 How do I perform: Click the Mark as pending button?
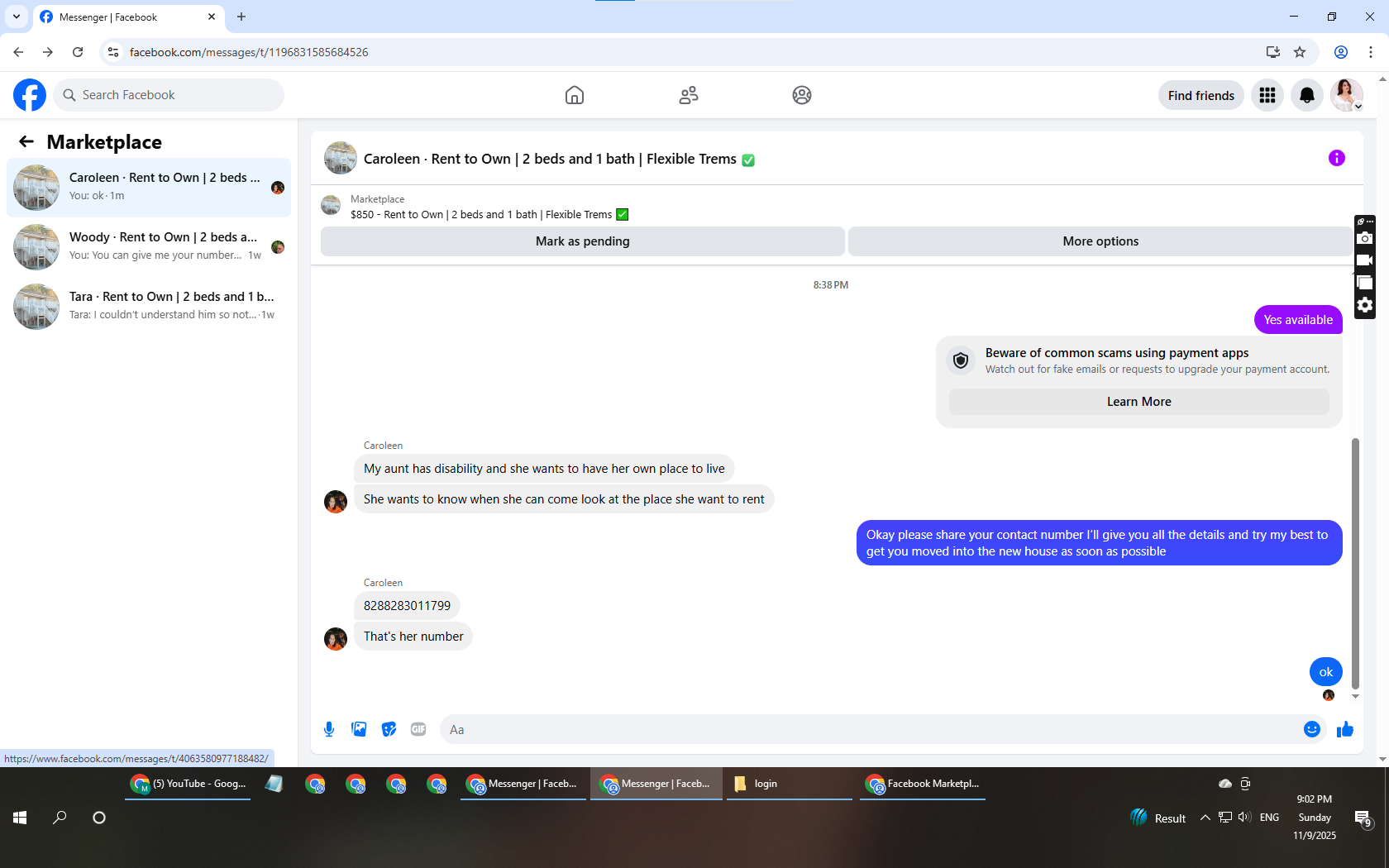pyautogui.click(x=583, y=241)
